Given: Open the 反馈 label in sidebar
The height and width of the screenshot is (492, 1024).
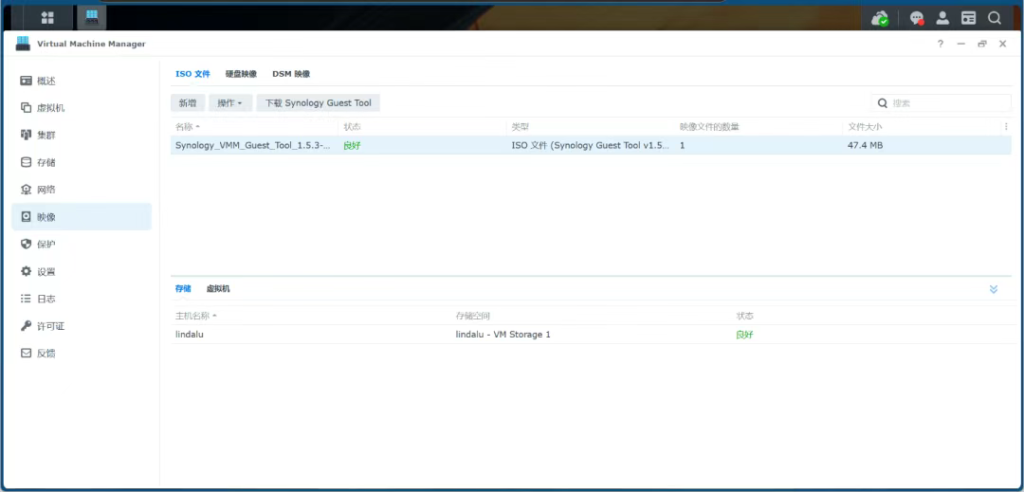Looking at the screenshot, I should point(46,353).
